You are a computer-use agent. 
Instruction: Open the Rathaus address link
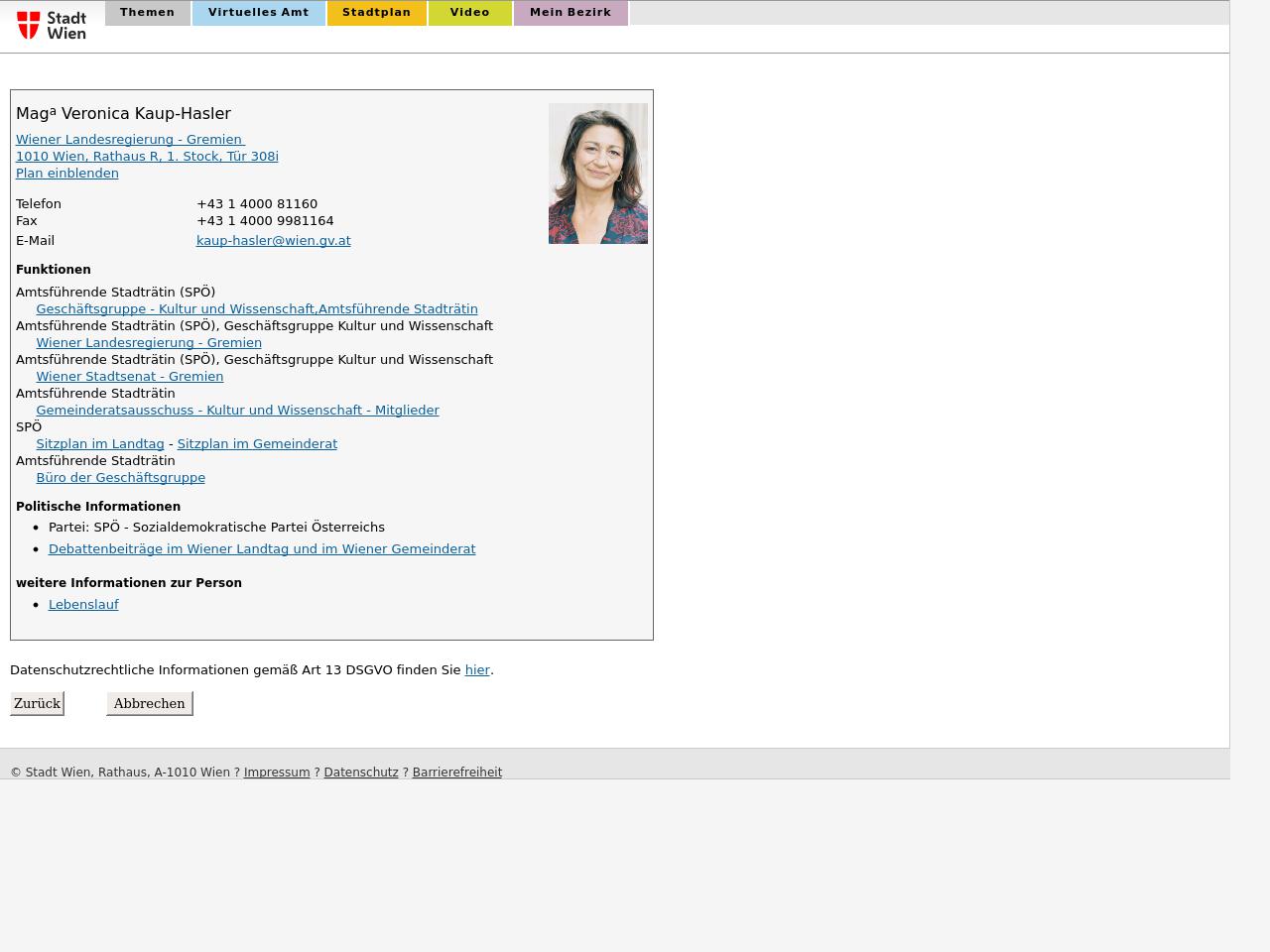pos(147,157)
